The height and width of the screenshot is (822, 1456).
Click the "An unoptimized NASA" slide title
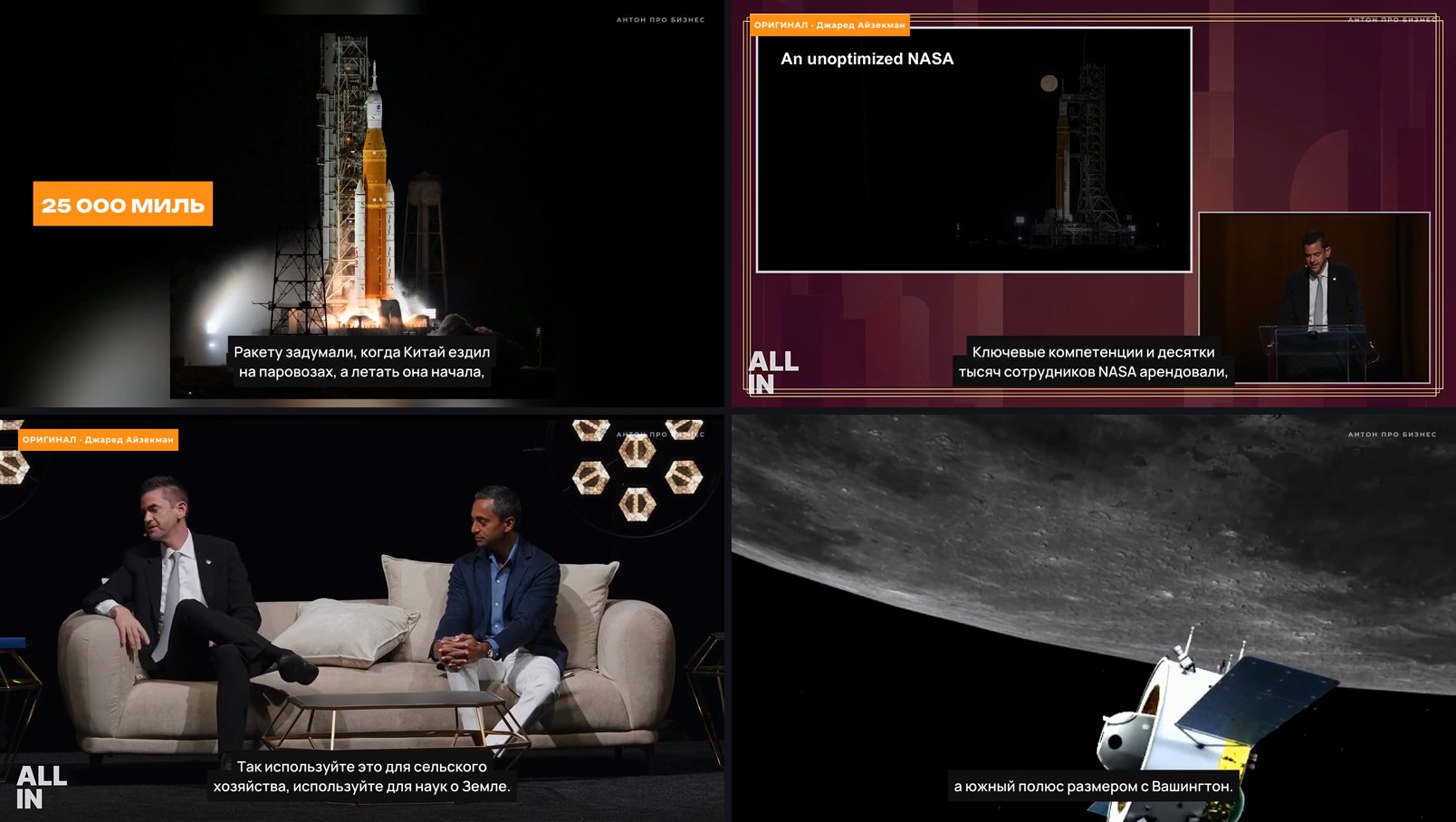(867, 59)
